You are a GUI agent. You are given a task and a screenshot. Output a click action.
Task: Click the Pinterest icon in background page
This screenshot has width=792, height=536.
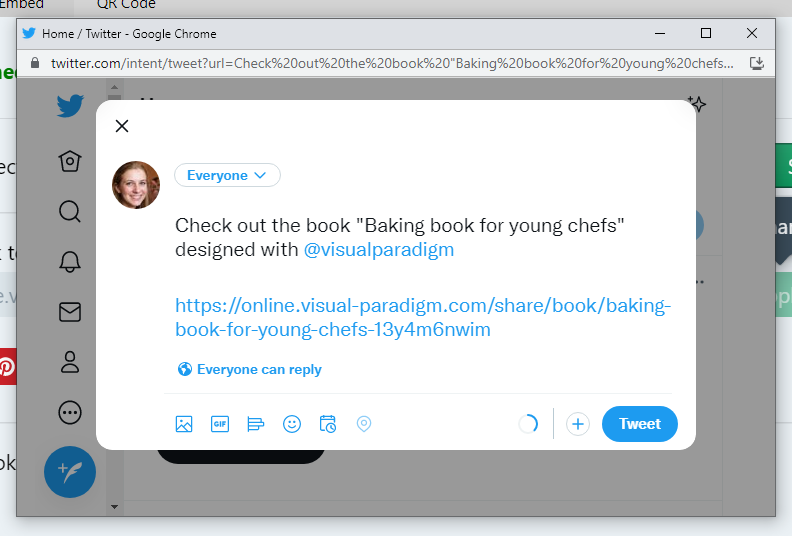[7, 366]
